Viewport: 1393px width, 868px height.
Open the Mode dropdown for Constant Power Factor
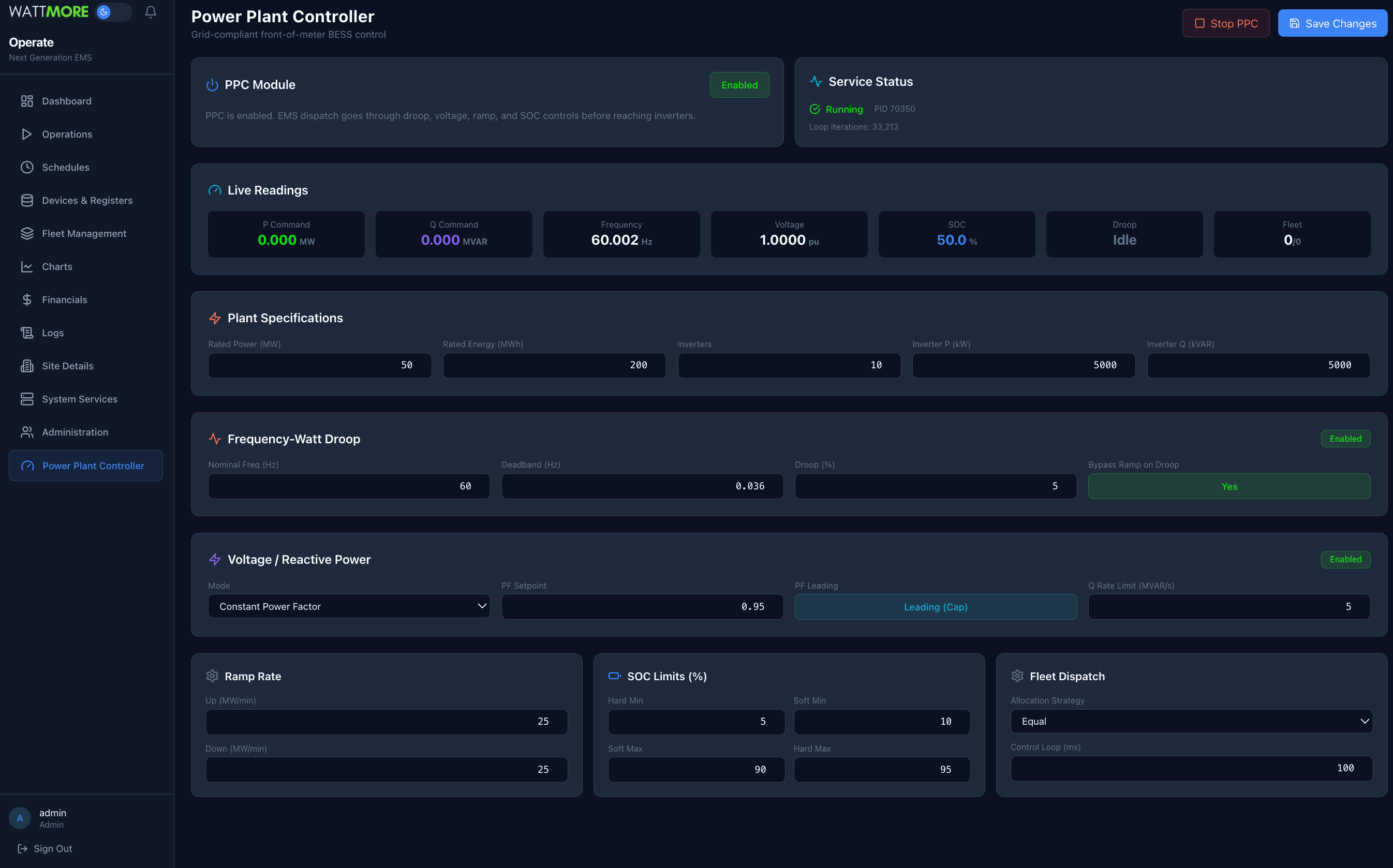click(349, 606)
